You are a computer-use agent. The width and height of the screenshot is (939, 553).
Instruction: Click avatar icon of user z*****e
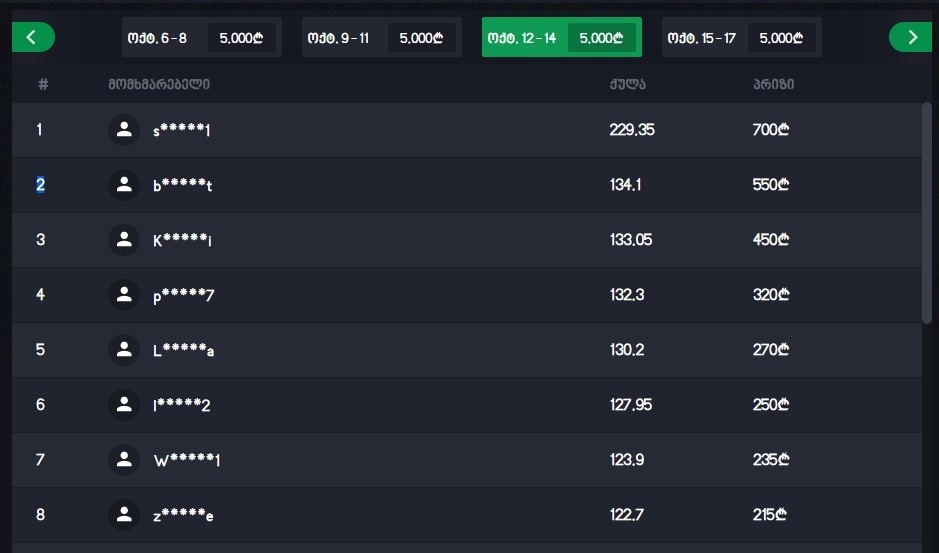[124, 515]
